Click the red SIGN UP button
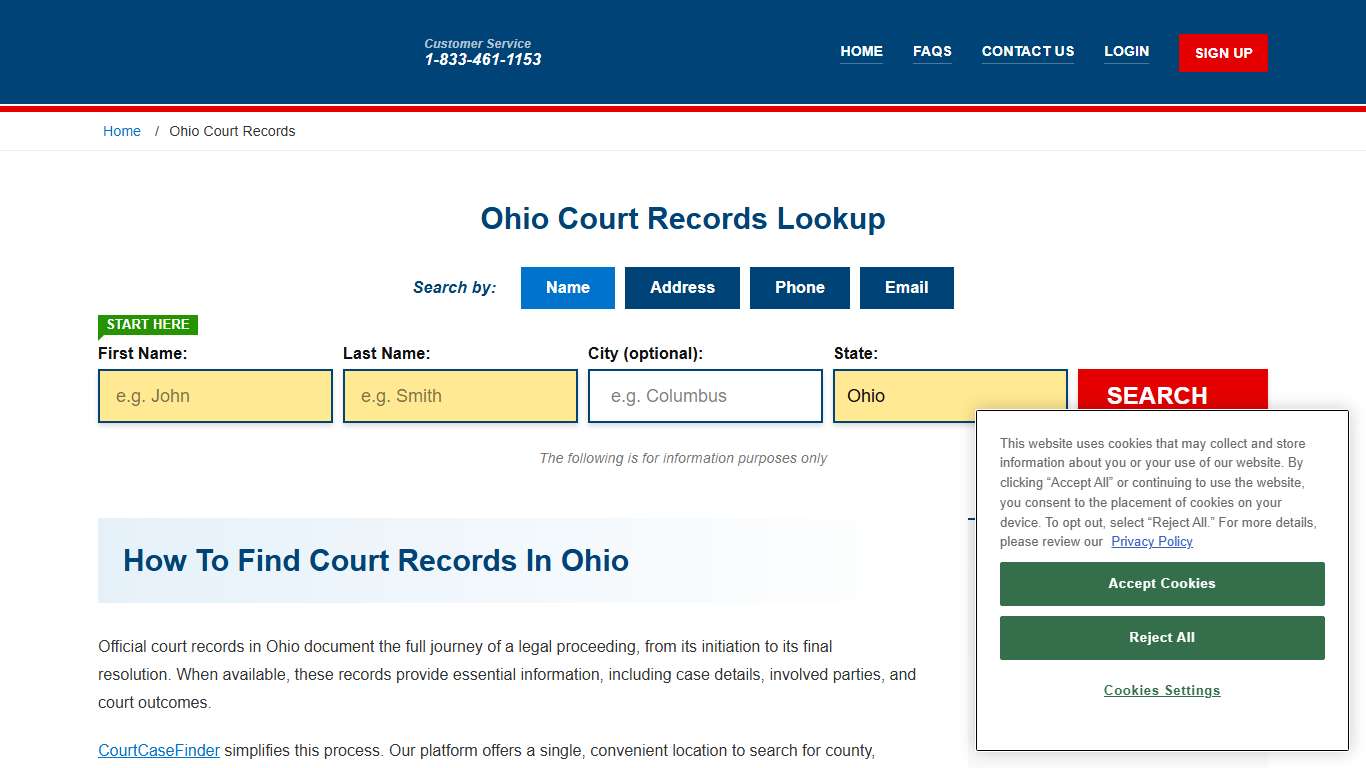The height and width of the screenshot is (768, 1366). [1222, 52]
